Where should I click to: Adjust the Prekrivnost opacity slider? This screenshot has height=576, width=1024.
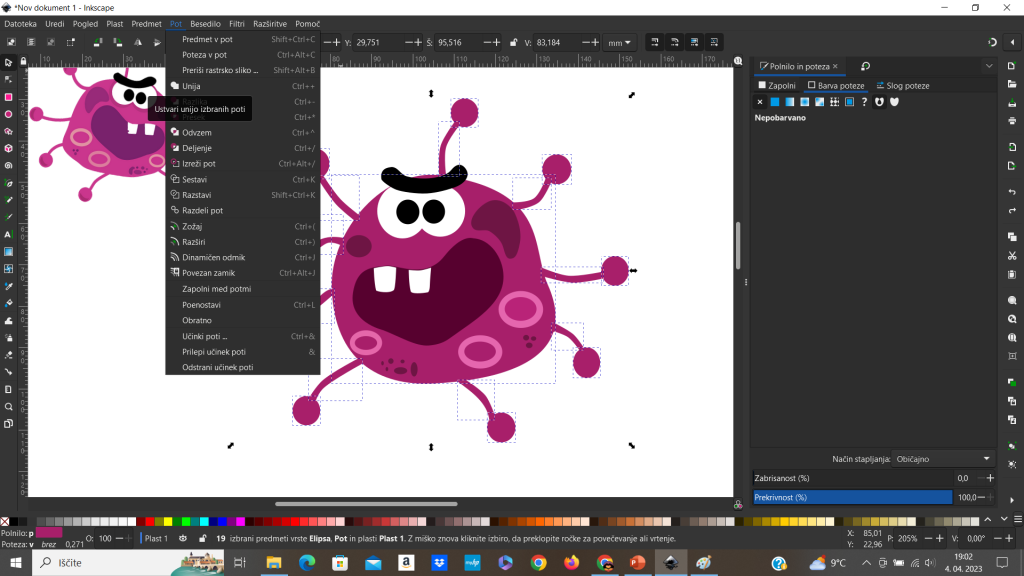tap(853, 498)
